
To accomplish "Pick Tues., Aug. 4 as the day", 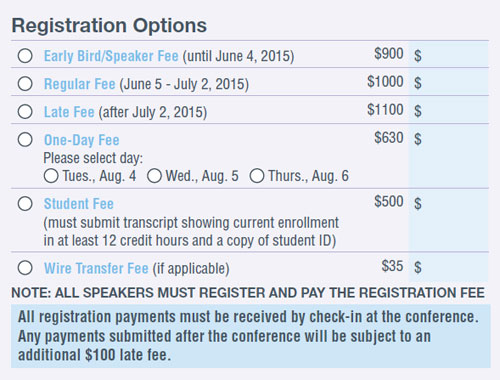I will (51, 176).
